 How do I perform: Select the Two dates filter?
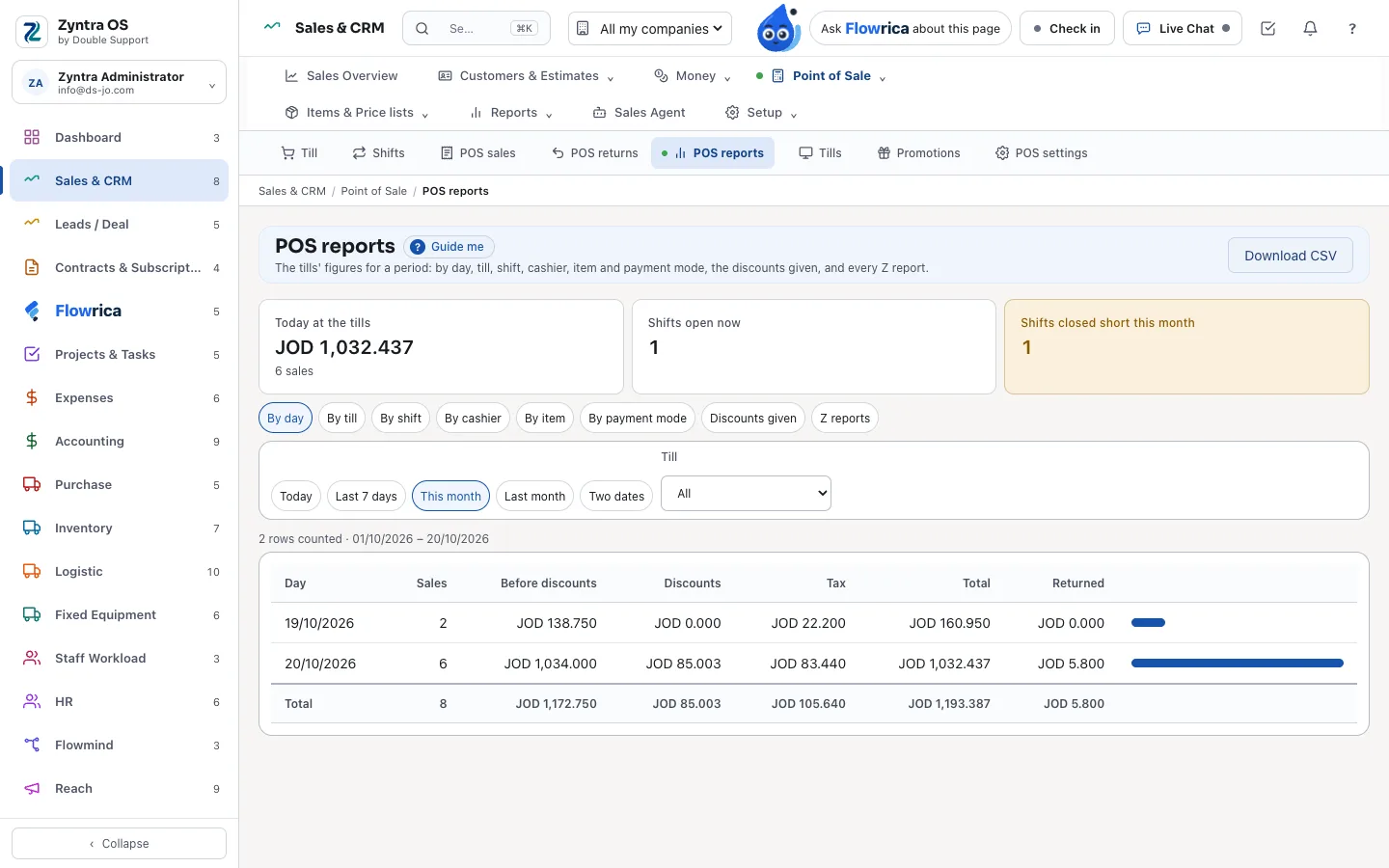[616, 496]
